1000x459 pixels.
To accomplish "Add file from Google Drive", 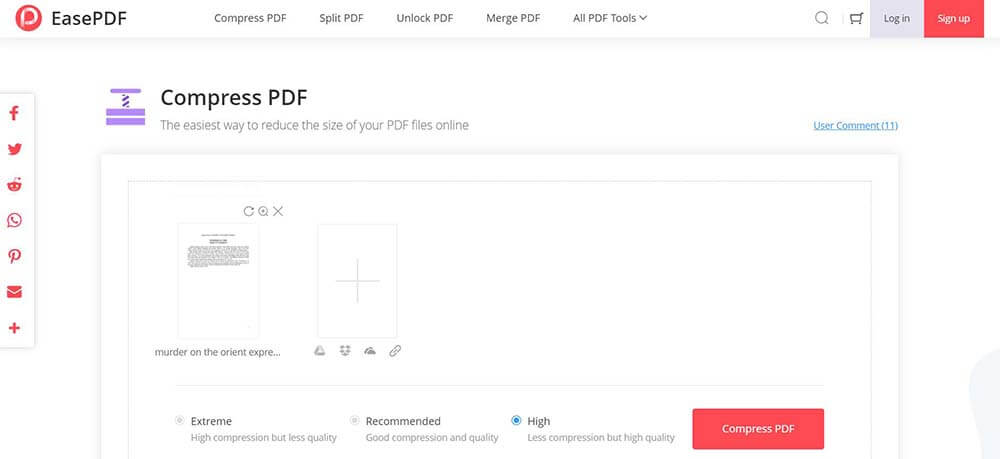I will (x=320, y=351).
